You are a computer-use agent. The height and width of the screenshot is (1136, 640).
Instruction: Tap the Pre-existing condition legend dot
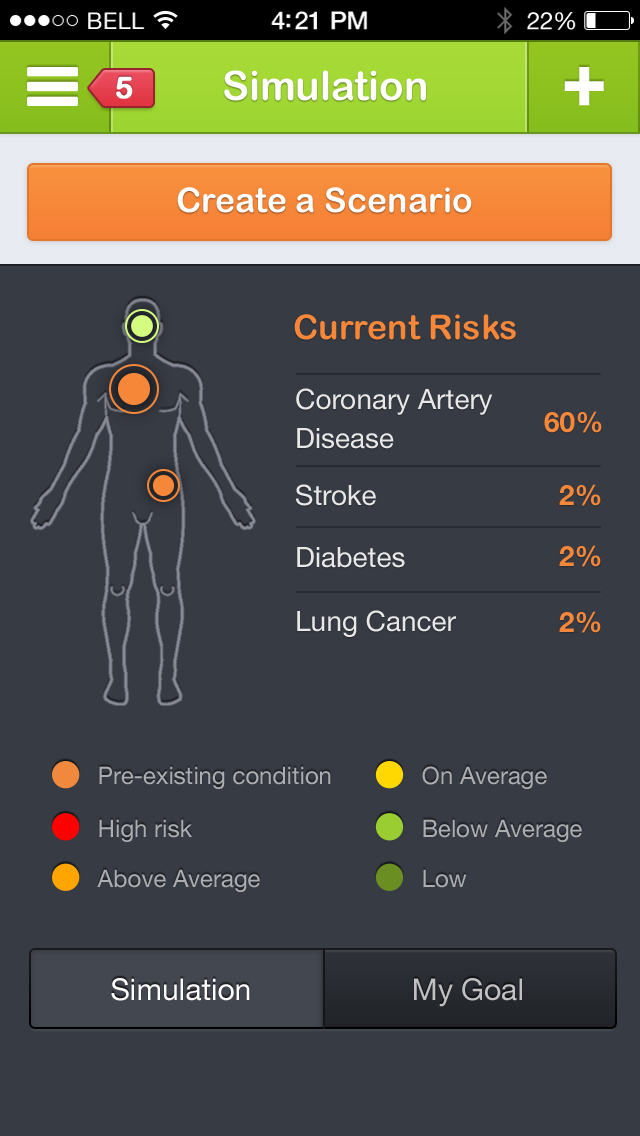pos(66,776)
